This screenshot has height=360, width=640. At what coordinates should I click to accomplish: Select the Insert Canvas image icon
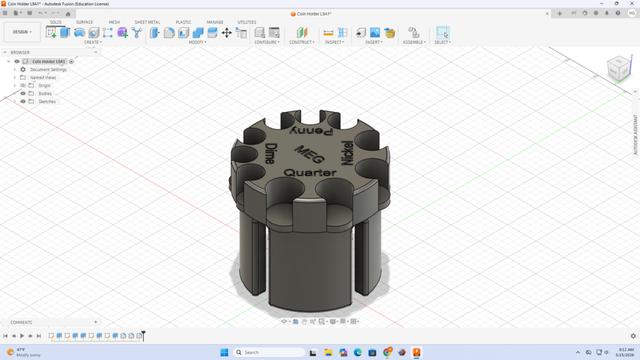375,32
